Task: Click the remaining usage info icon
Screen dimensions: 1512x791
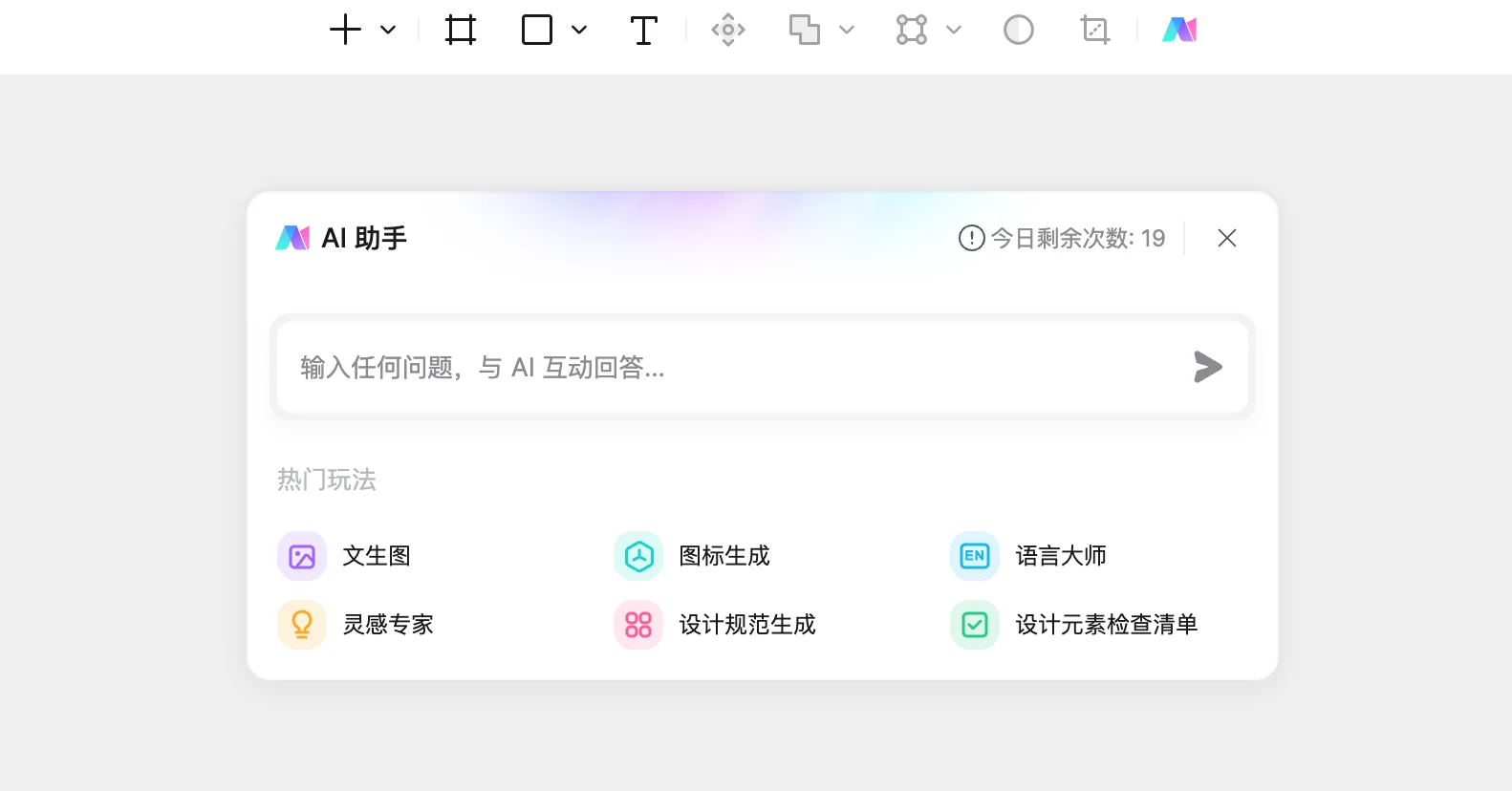Action: click(x=971, y=238)
